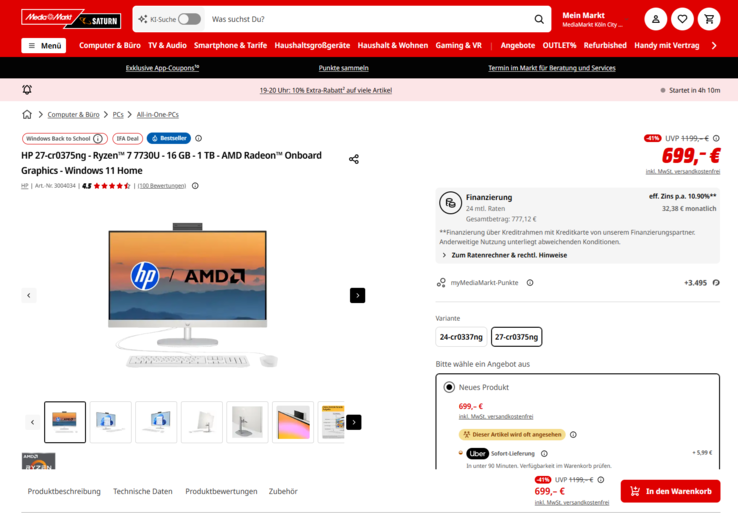
Task: Open Haushalt & Wohnen category
Action: [x=393, y=46]
